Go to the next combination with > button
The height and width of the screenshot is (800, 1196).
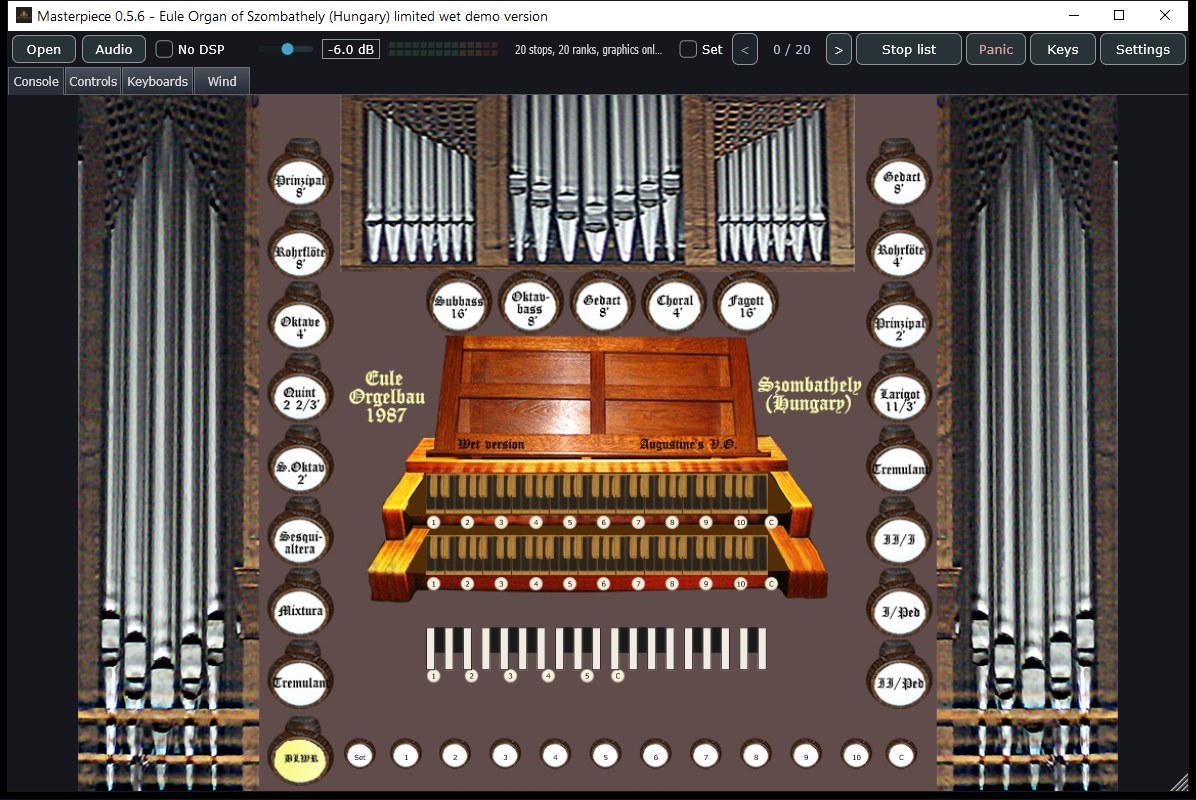[838, 50]
